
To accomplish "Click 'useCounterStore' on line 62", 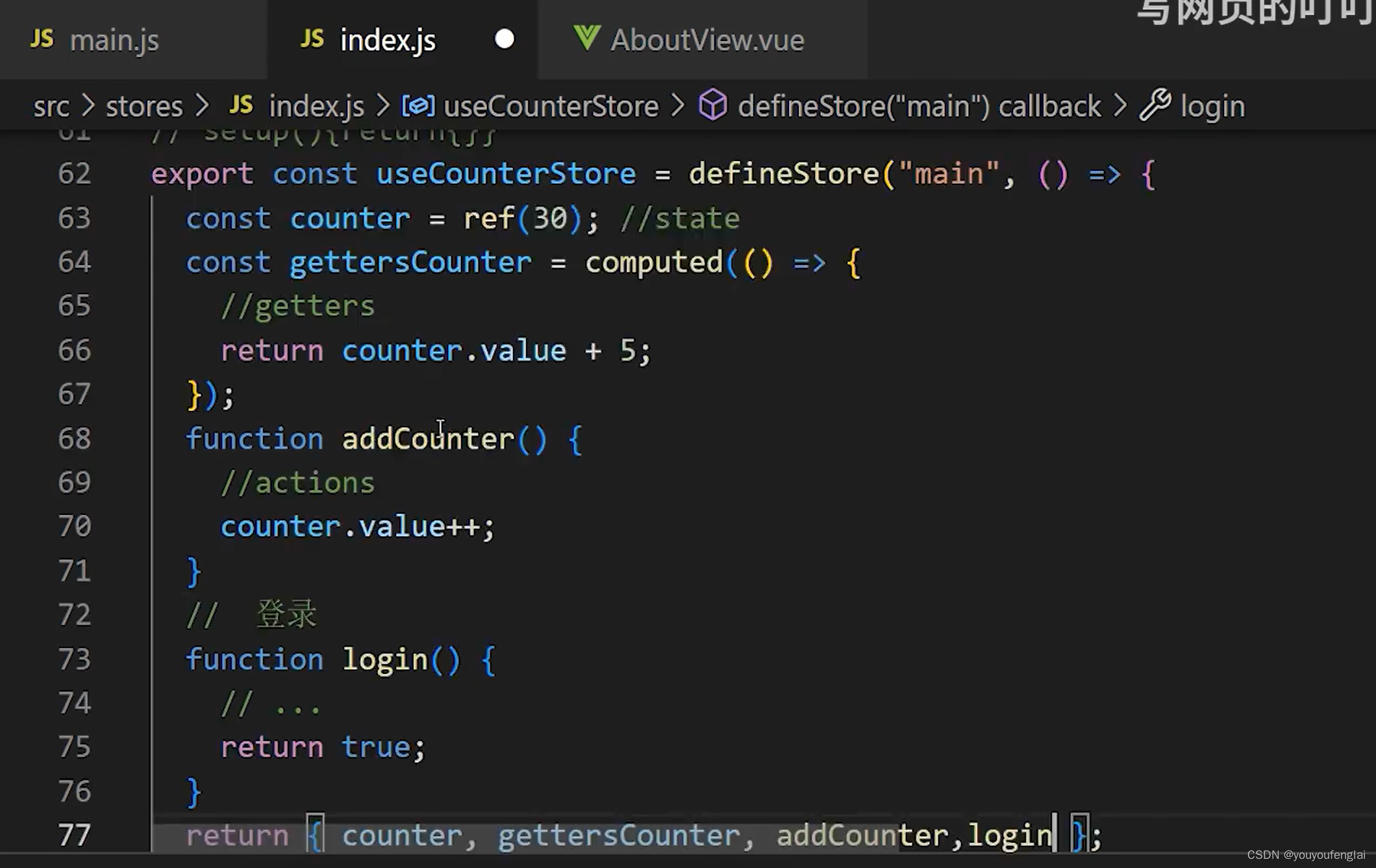I will click(x=506, y=174).
